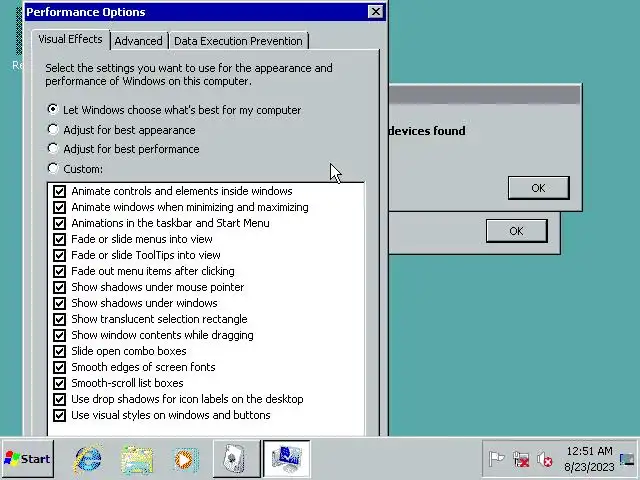The height and width of the screenshot is (480, 640).
Task: Uncheck Animate controls and elements inside windows
Action: point(60,191)
